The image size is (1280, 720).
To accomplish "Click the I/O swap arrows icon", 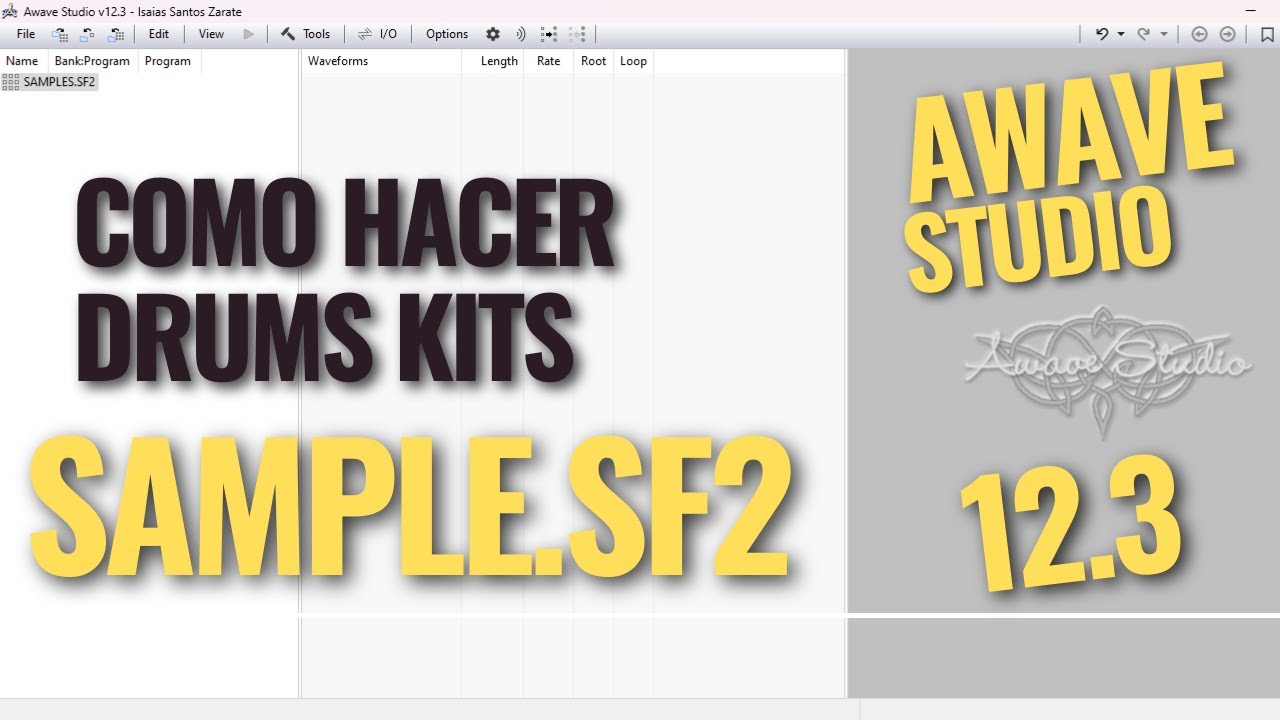I will 365,34.
